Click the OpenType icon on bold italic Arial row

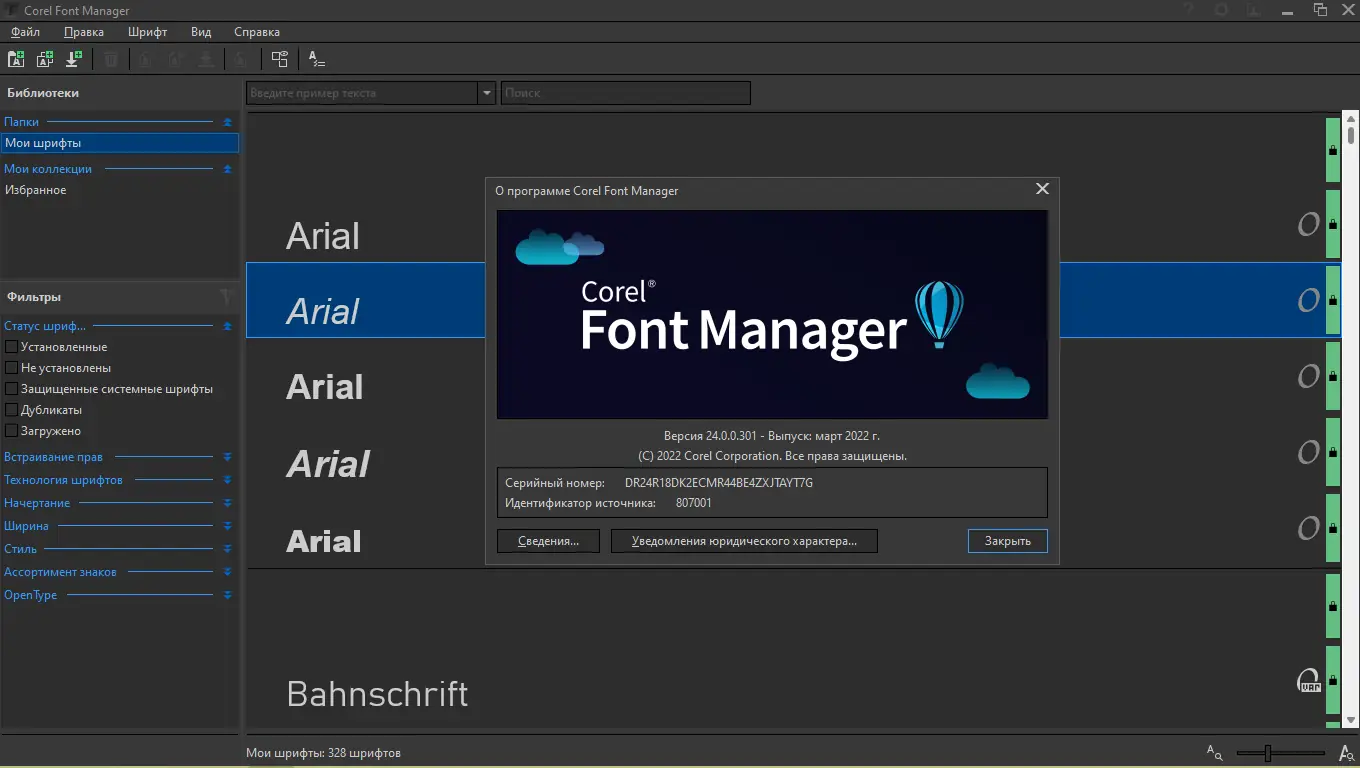pos(1308,453)
